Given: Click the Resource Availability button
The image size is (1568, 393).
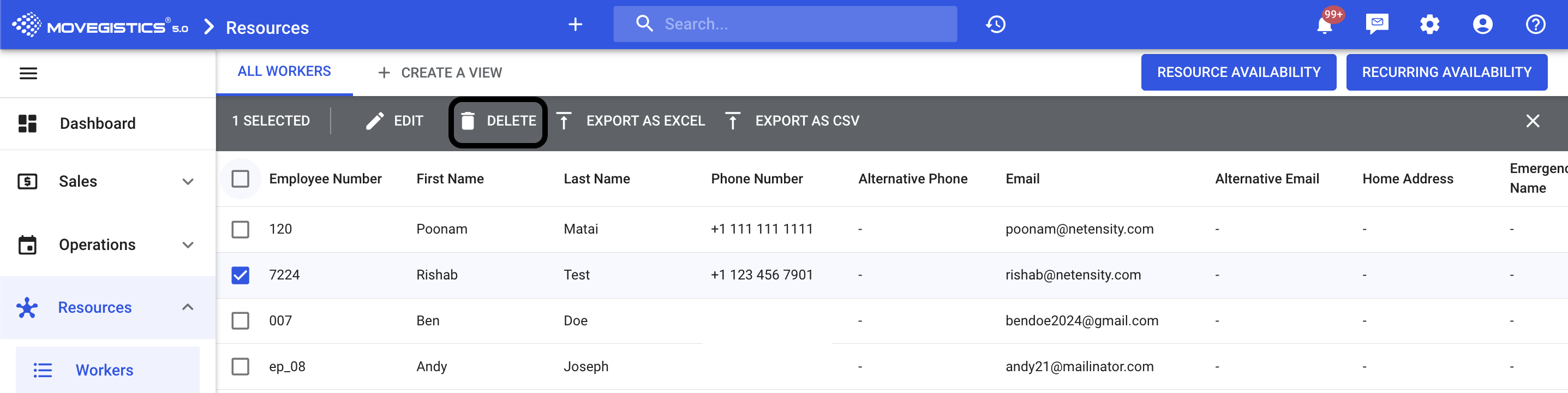Looking at the screenshot, I should (1238, 73).
